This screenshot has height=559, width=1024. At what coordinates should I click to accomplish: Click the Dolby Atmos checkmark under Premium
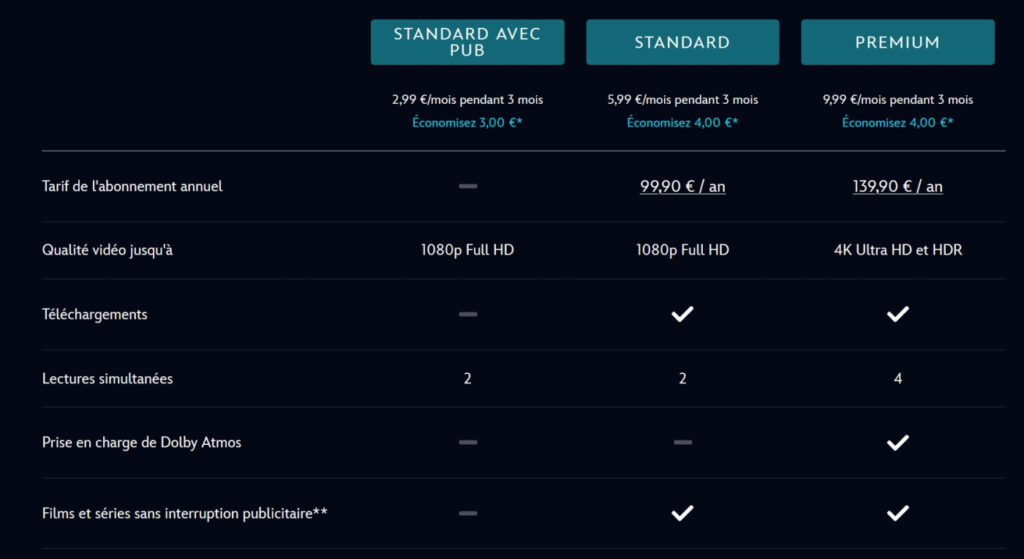click(x=897, y=442)
